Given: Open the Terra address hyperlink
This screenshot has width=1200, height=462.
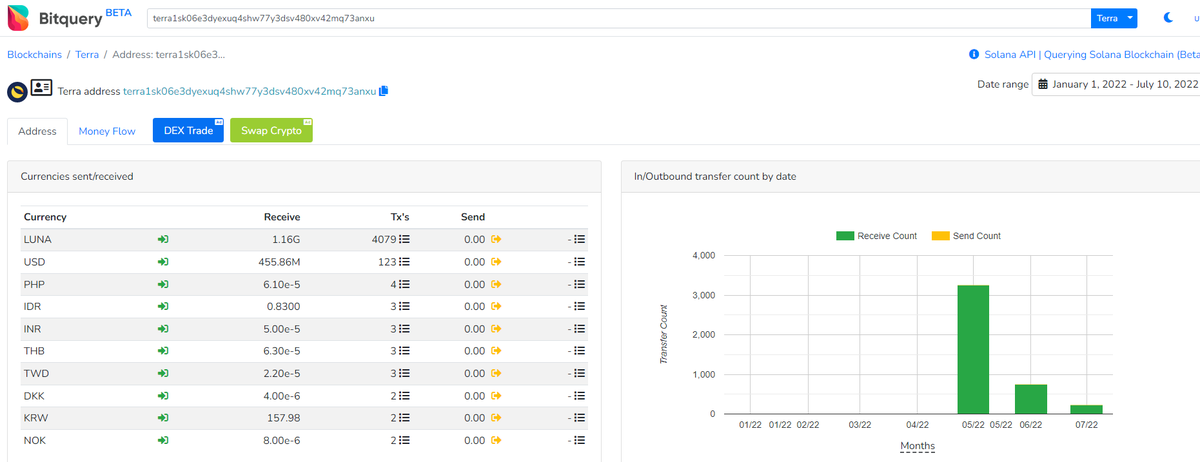Looking at the screenshot, I should [x=249, y=91].
